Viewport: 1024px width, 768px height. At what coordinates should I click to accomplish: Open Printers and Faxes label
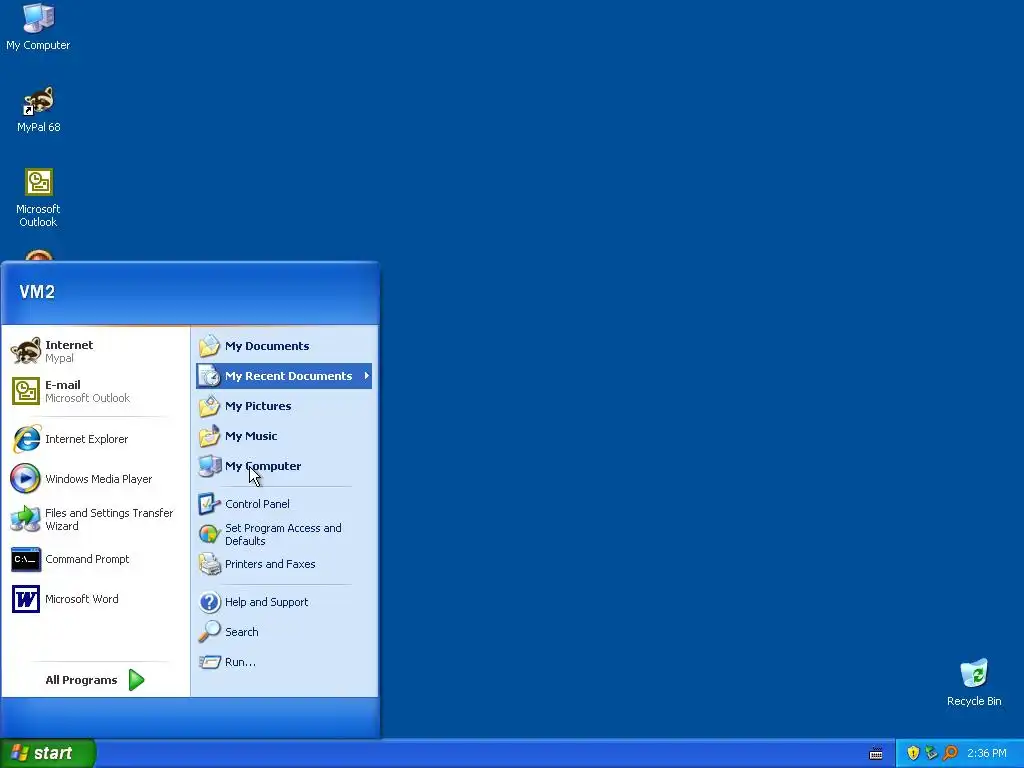(x=270, y=564)
